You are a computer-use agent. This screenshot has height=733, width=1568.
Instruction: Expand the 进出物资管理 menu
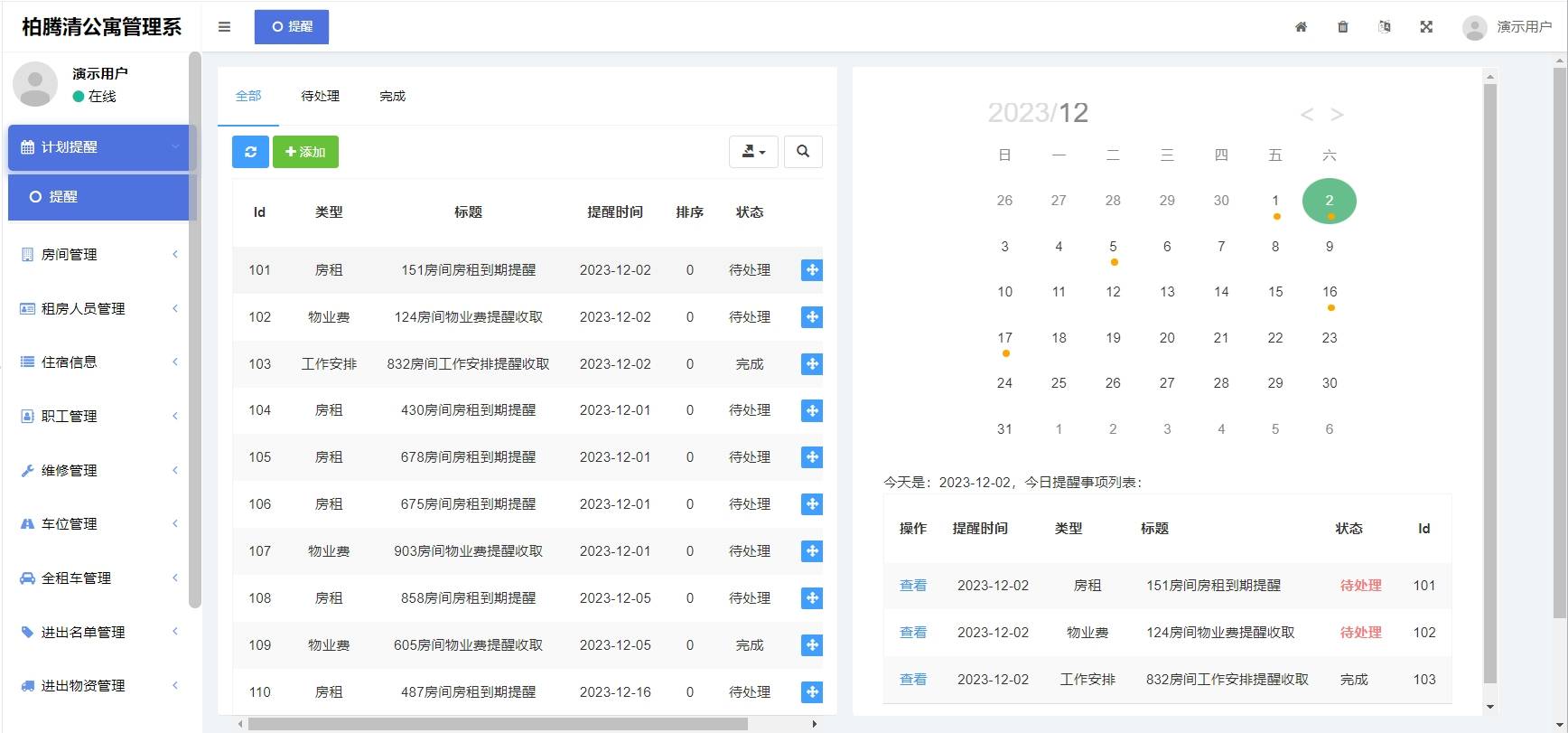click(x=99, y=686)
